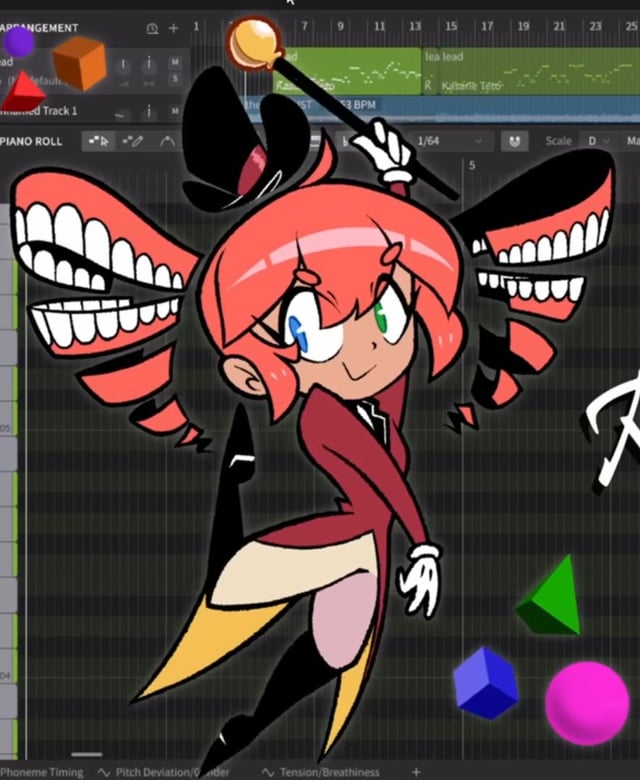Select the pitch curve drawing tool

[x=168, y=141]
